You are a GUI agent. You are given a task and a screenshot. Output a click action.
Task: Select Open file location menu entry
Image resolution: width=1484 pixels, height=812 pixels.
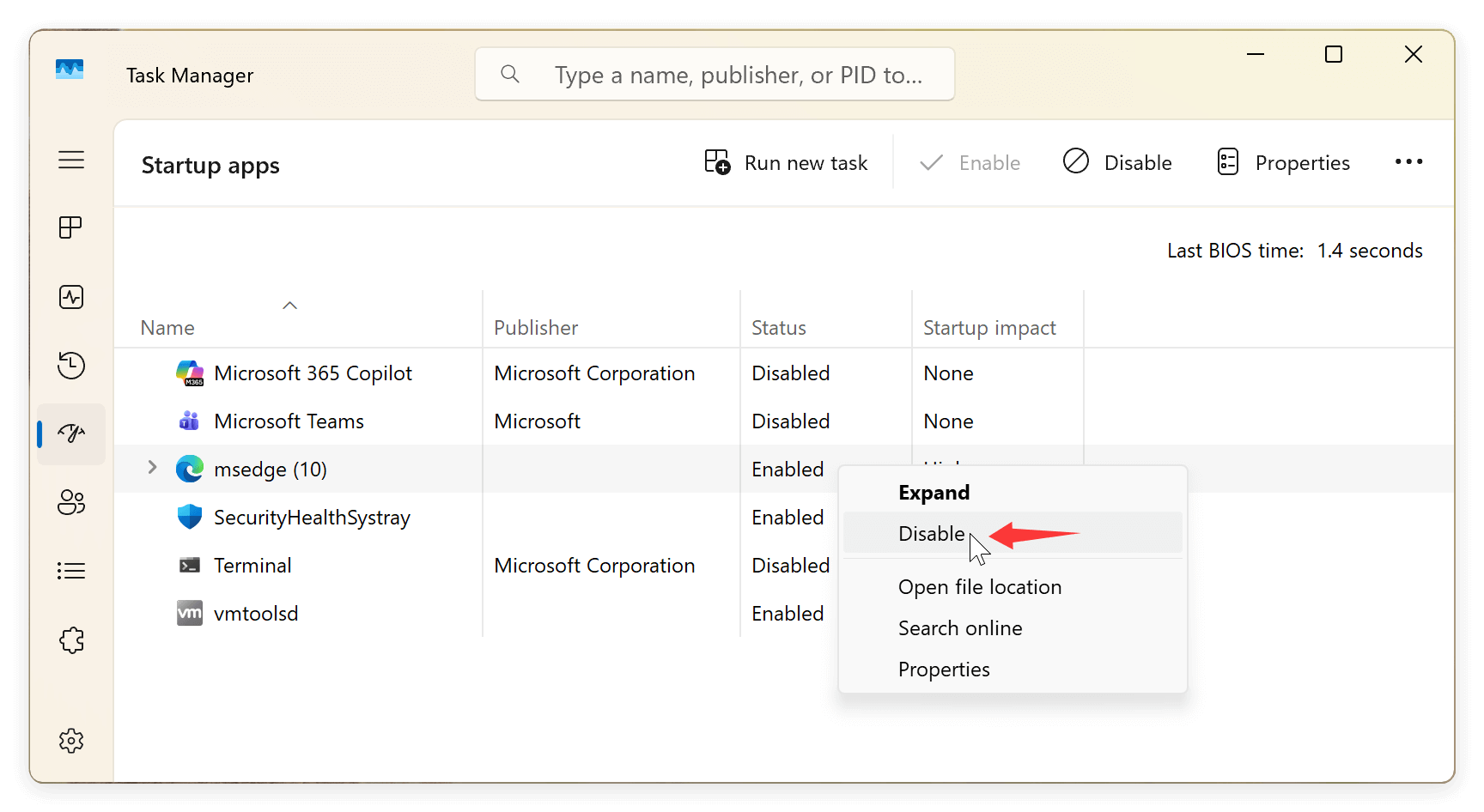pyautogui.click(x=979, y=587)
